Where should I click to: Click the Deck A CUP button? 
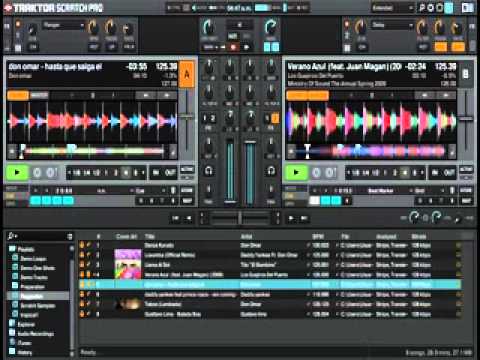[x=52, y=173]
